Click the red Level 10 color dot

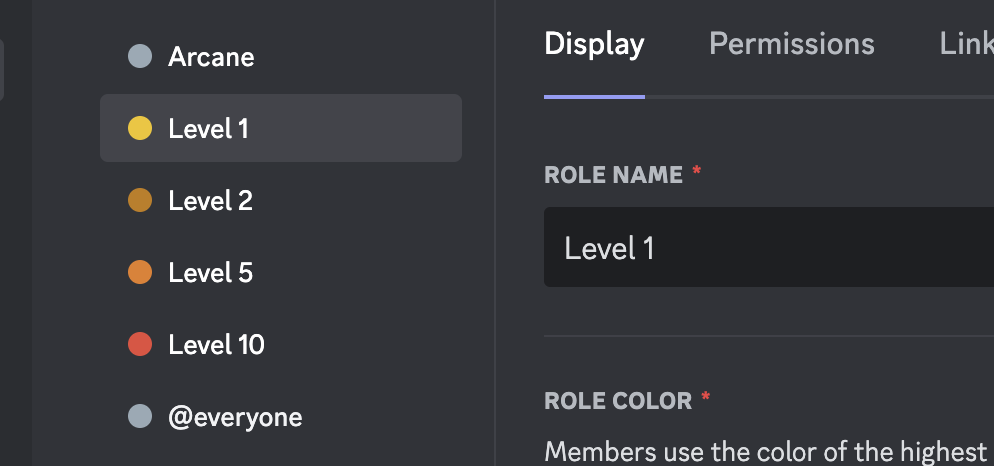point(140,345)
